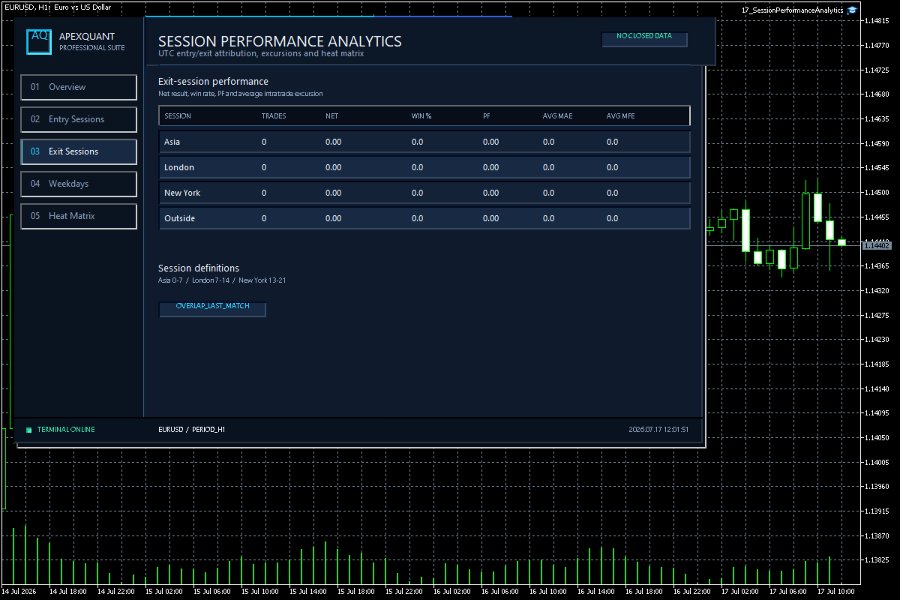900x600 pixels.
Task: Click the SESSION PERFORMANCE ANALYTICS title
Action: click(280, 41)
